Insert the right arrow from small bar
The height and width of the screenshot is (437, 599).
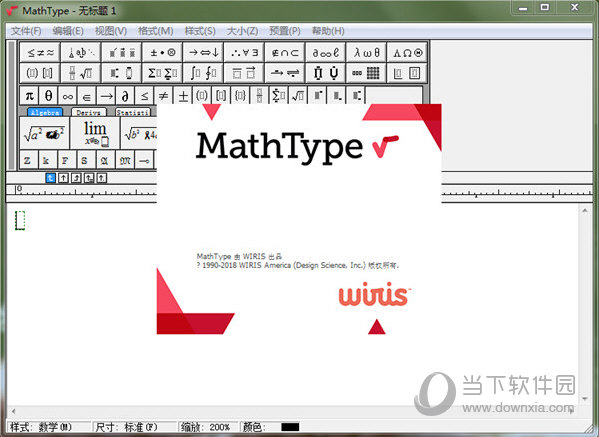[106, 95]
